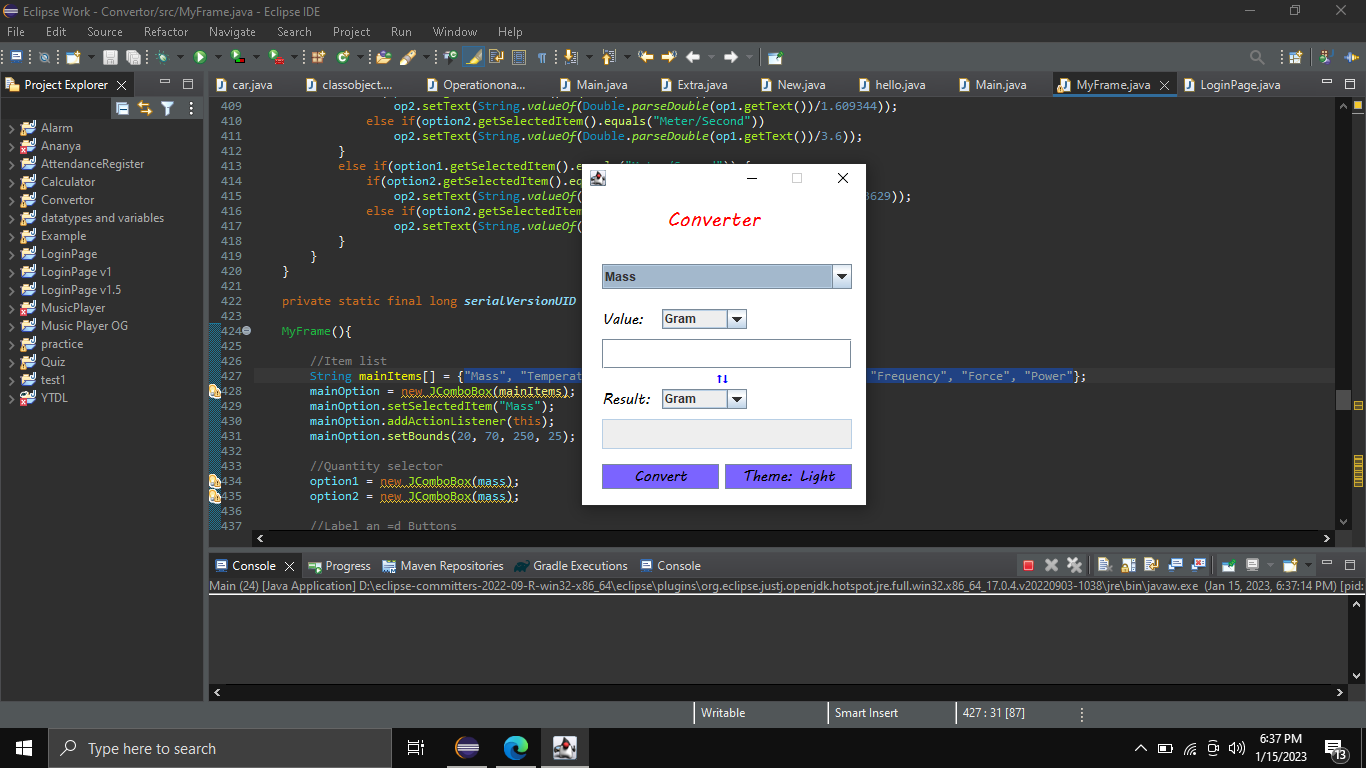
Task: Save all open editors
Action: click(x=133, y=57)
